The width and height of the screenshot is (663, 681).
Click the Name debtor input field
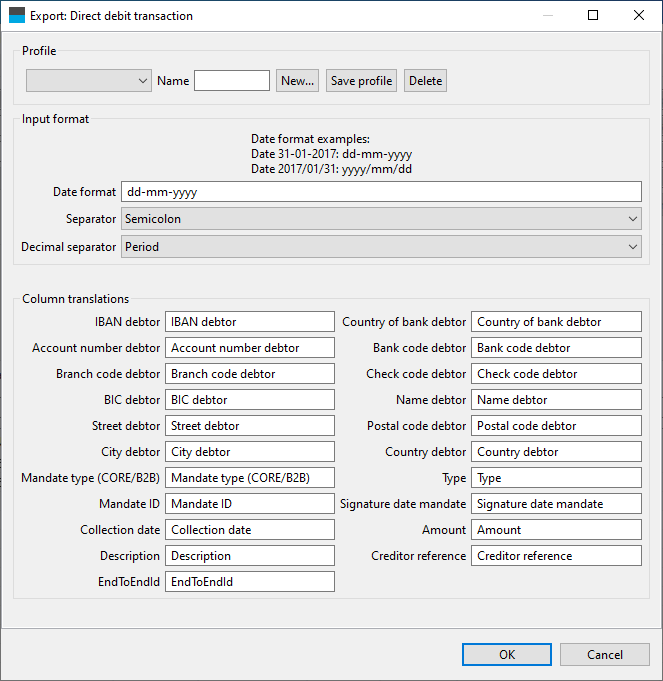[556, 400]
